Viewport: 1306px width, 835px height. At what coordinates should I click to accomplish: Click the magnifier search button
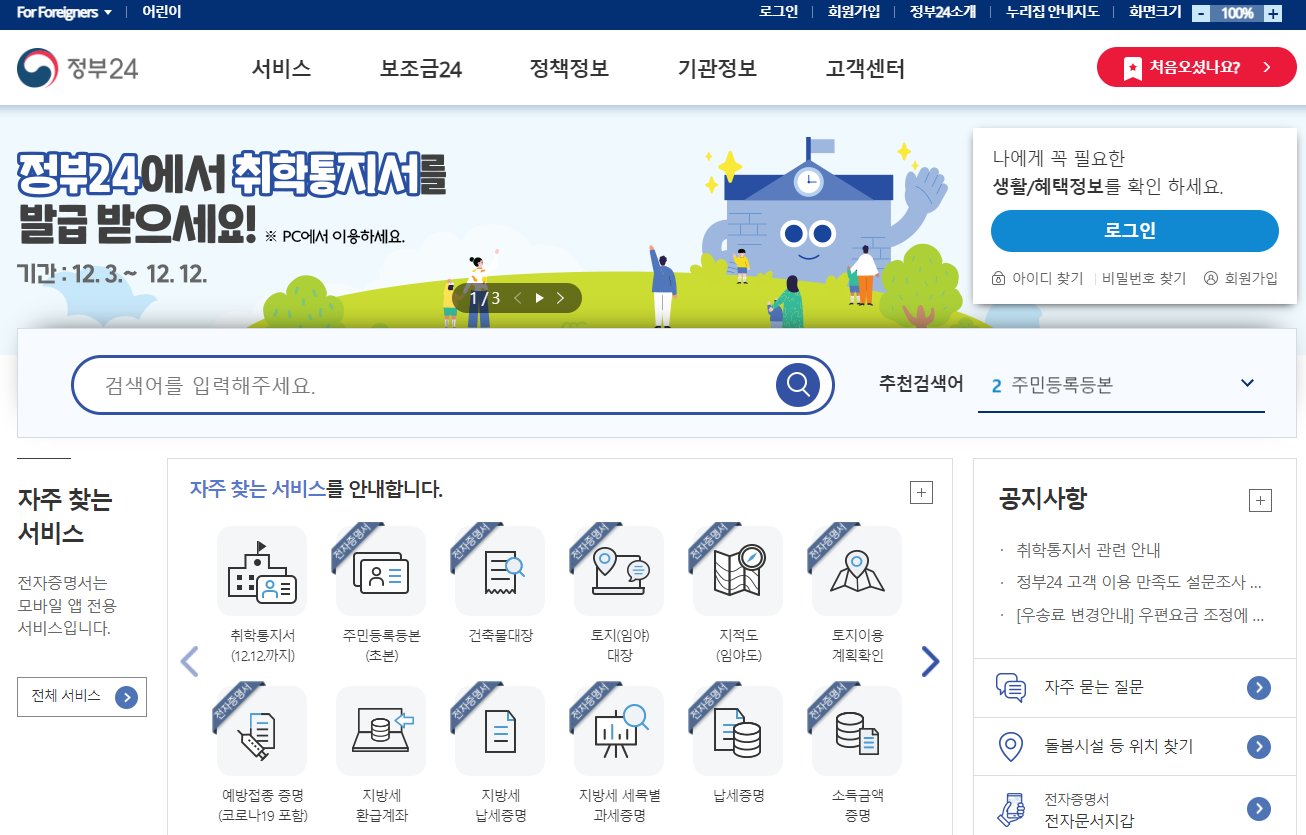point(798,384)
